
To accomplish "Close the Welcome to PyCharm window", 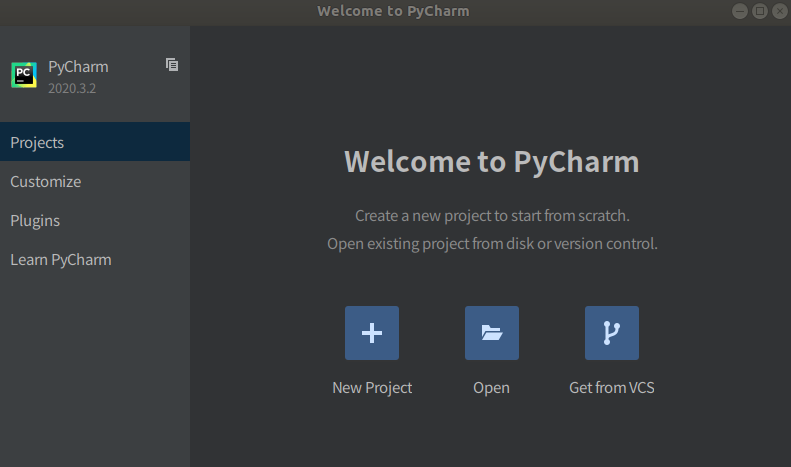I will pyautogui.click(x=780, y=11).
